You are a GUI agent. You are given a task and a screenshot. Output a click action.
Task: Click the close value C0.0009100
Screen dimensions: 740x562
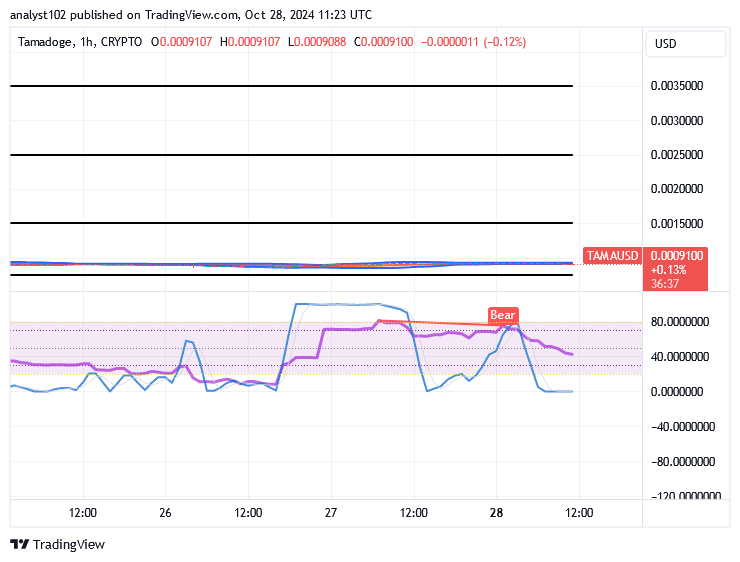coord(384,42)
